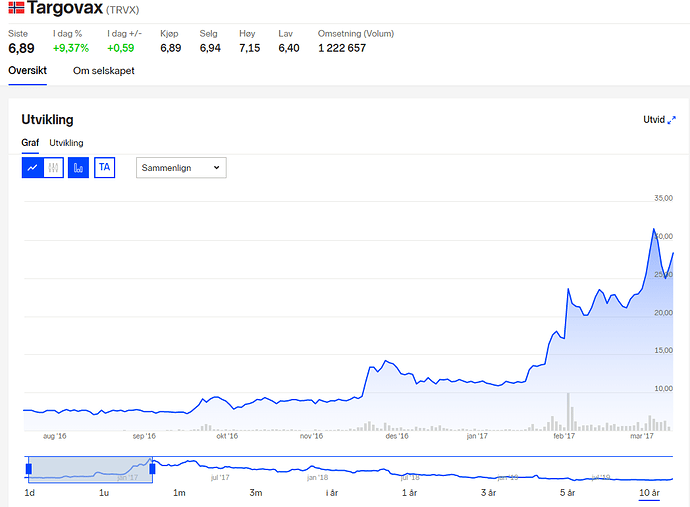Click the Omsetning (Volum) label

pos(356,33)
